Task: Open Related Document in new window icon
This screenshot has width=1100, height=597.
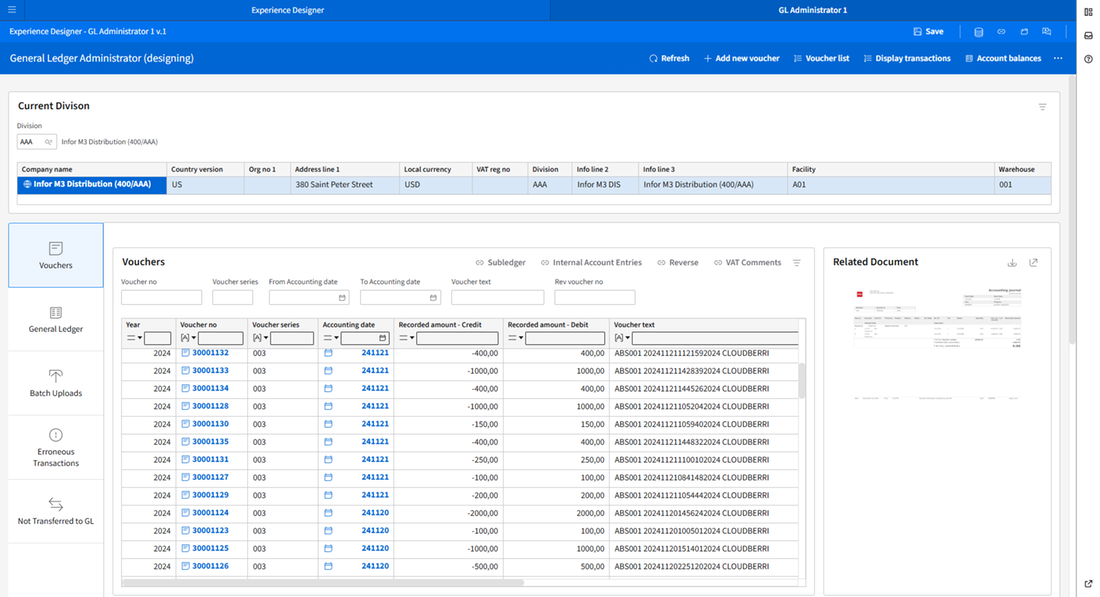Action: click(1033, 262)
